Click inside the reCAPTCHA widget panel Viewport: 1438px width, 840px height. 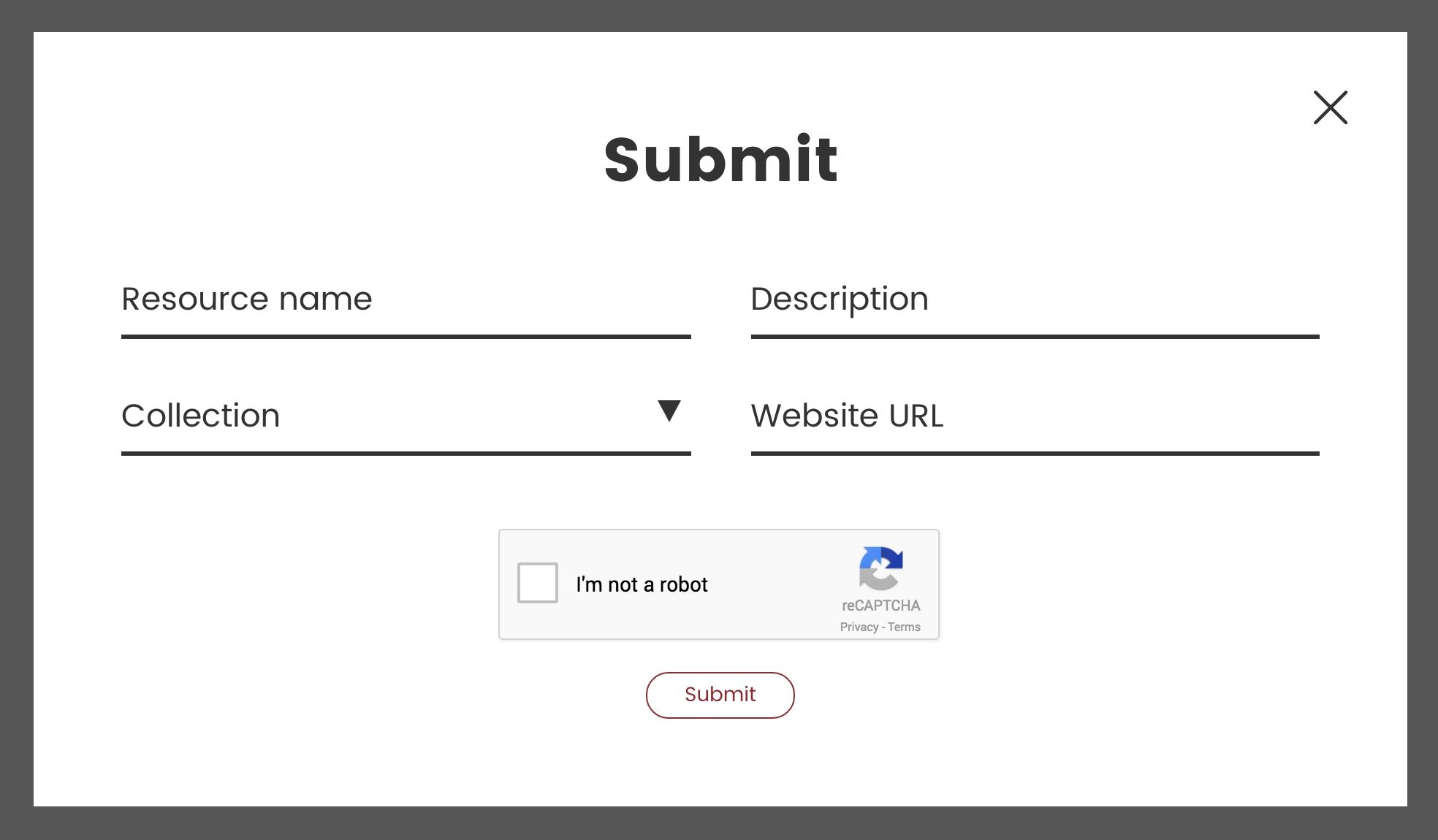(719, 584)
